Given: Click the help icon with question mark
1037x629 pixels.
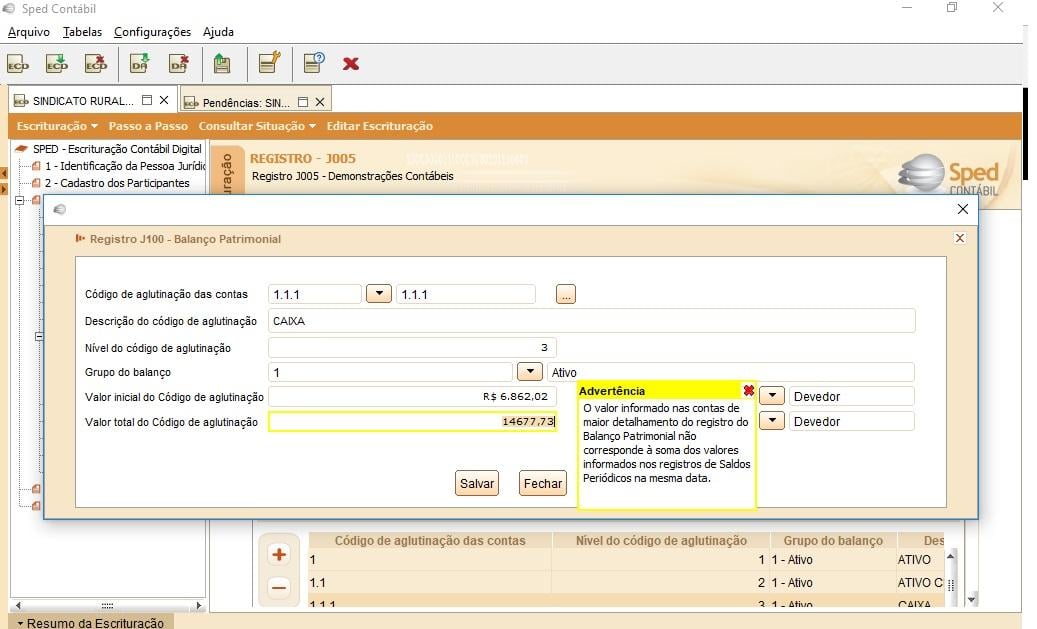Looking at the screenshot, I should [x=313, y=63].
